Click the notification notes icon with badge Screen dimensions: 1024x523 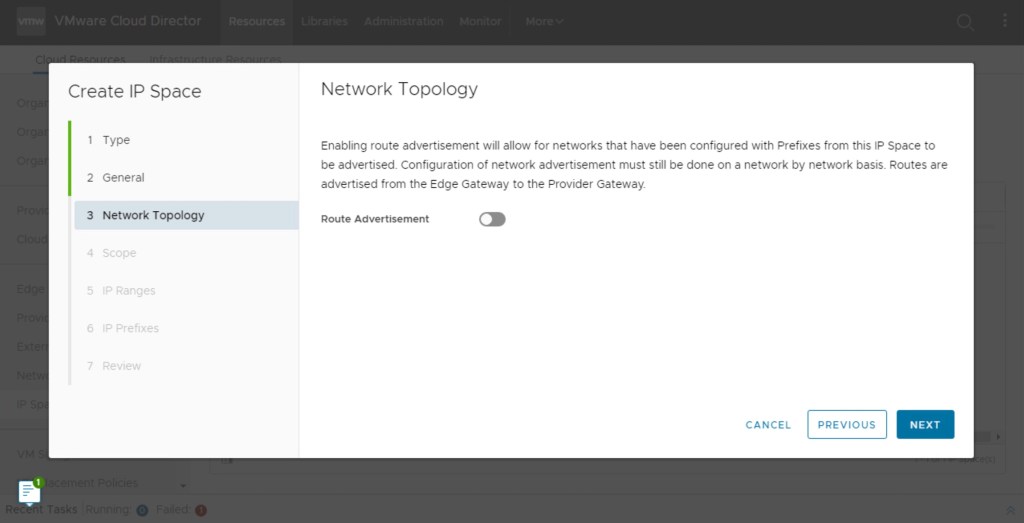[30, 492]
